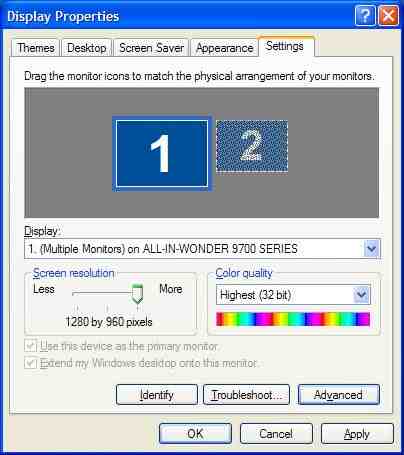404x455 pixels.
Task: Click the title bar help question mark
Action: click(365, 15)
